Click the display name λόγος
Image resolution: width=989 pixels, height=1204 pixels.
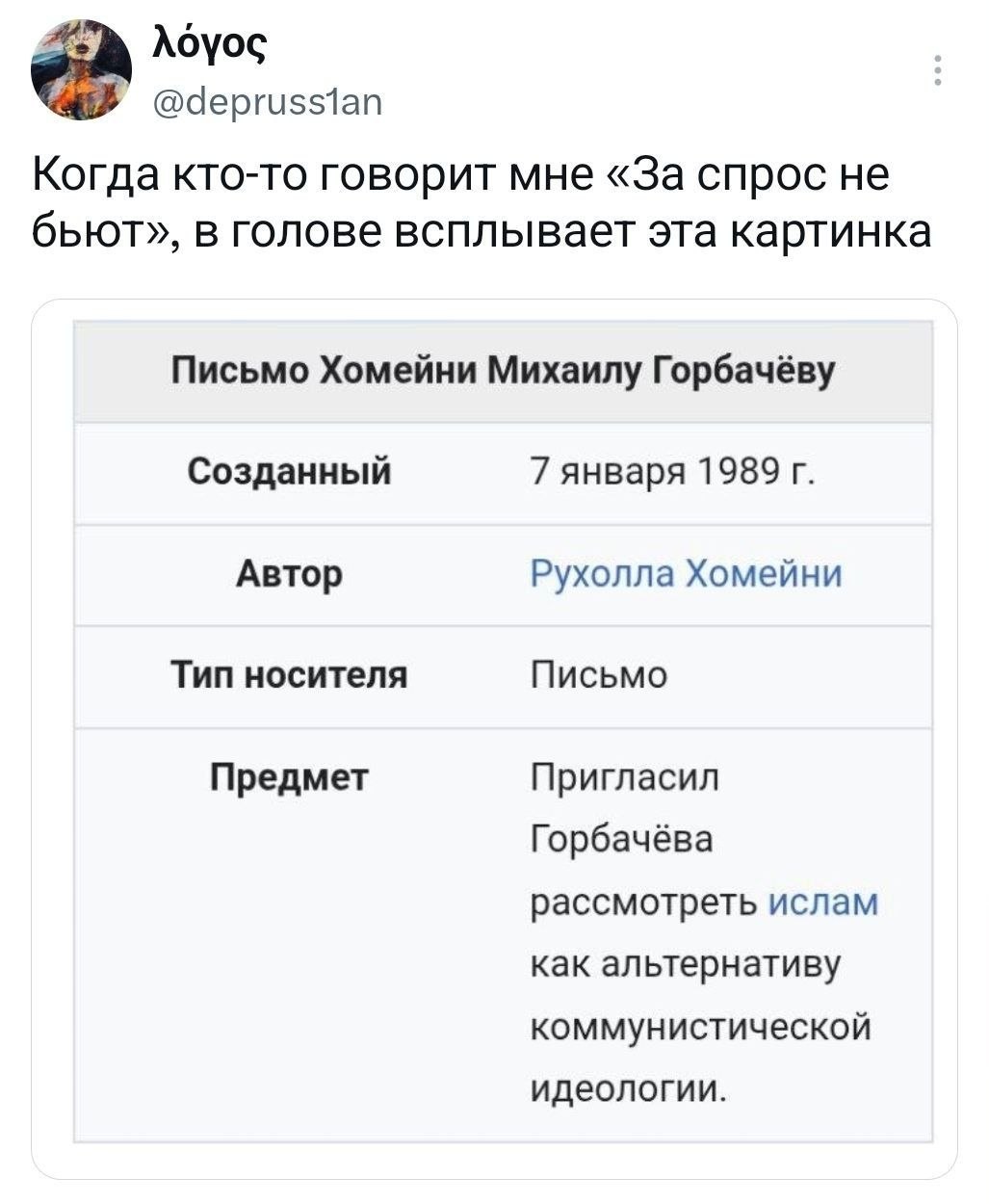212,44
